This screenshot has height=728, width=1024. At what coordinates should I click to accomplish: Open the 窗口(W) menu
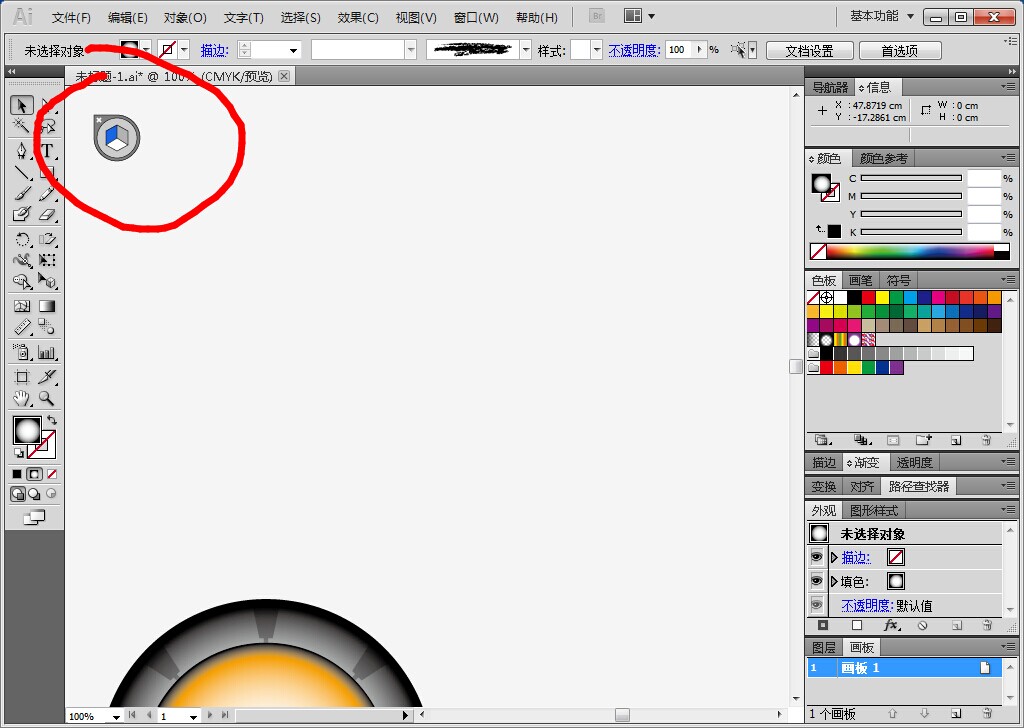(475, 18)
